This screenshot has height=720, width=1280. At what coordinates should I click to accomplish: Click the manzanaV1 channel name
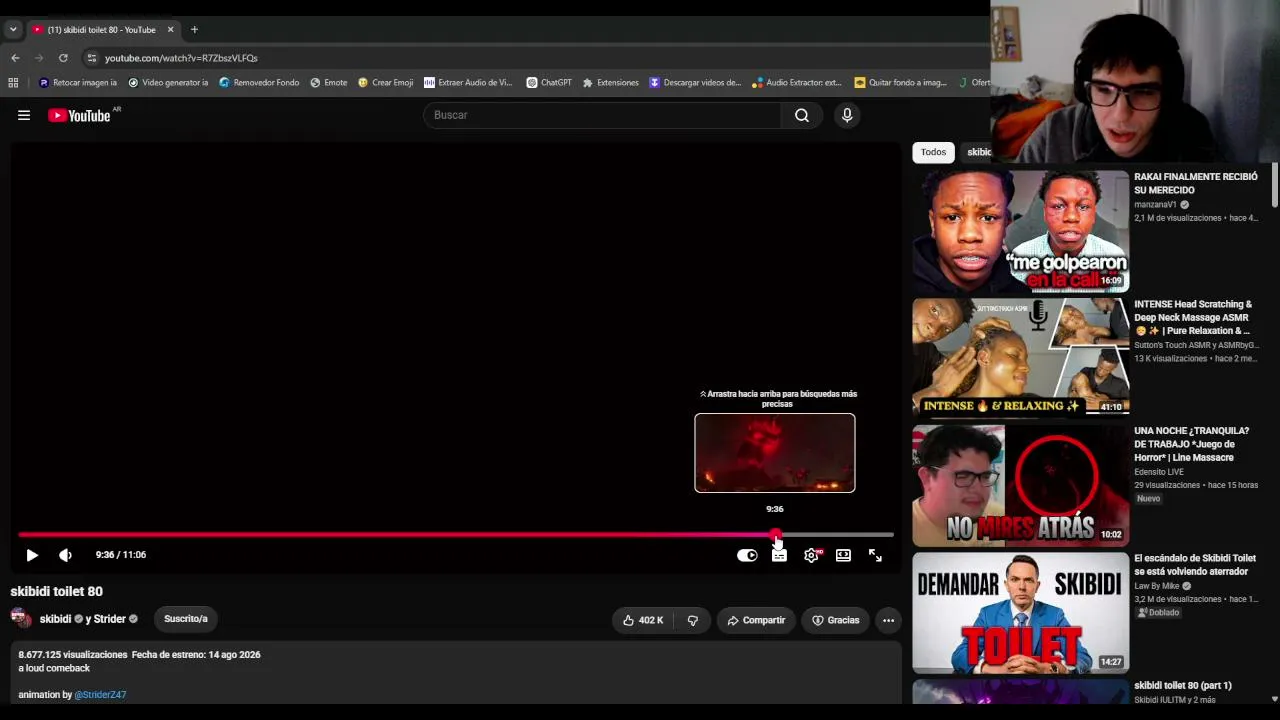(1155, 205)
